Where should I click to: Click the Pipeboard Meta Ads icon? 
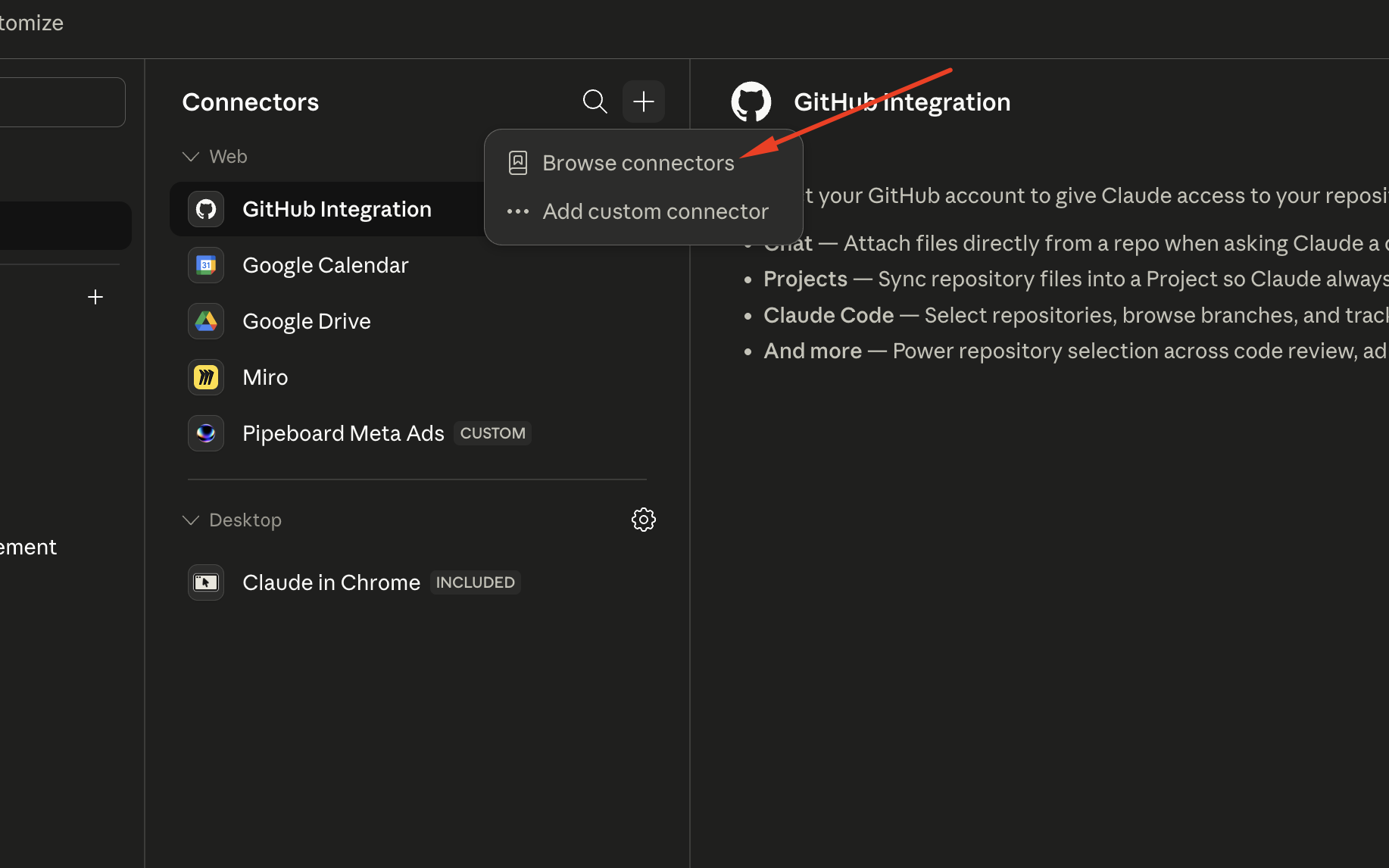pyautogui.click(x=206, y=433)
